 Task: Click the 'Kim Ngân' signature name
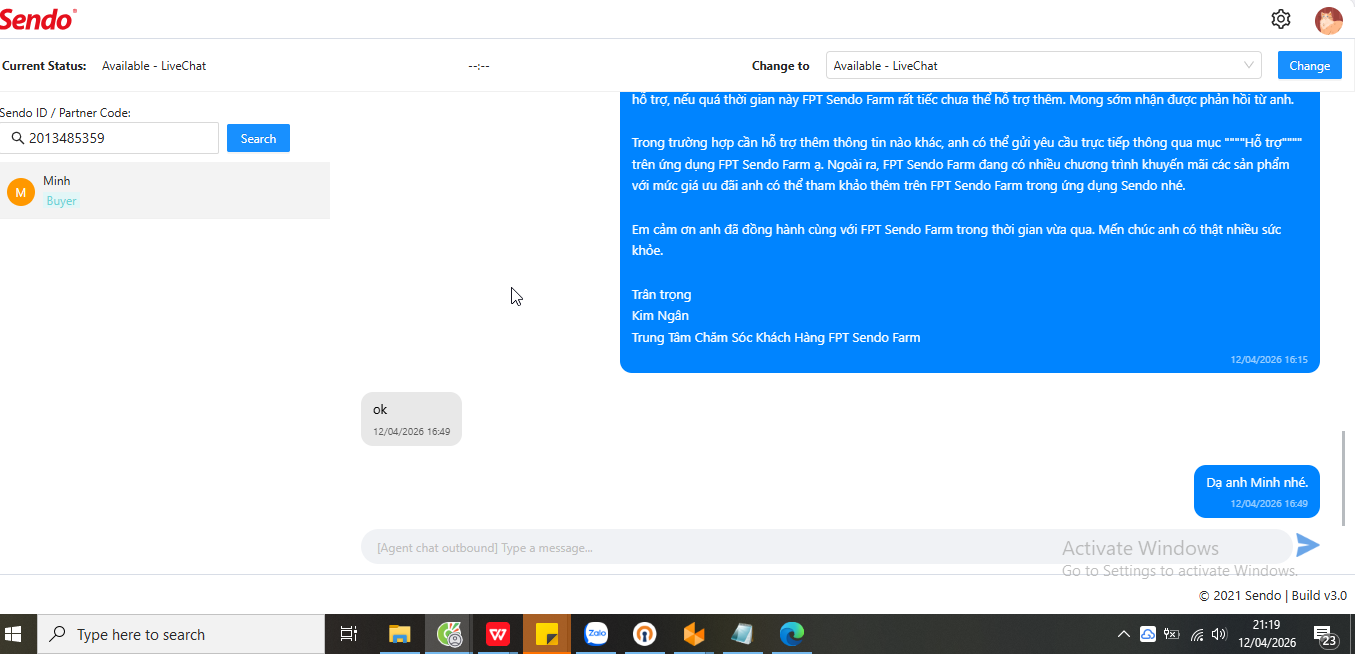[x=660, y=316]
